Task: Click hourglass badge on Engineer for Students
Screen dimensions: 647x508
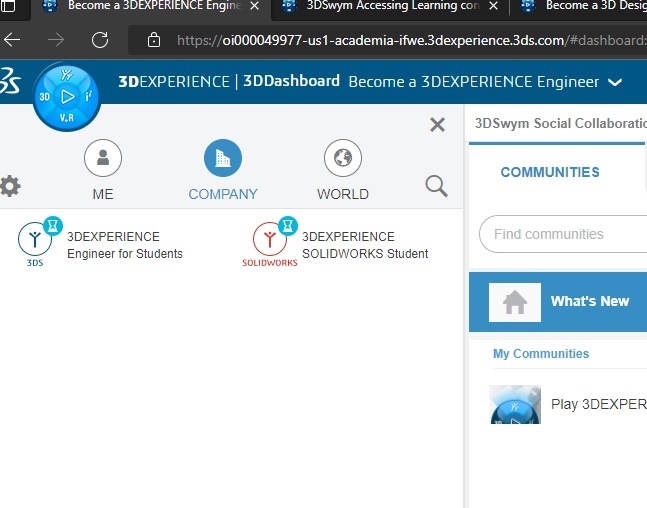Action: [x=53, y=226]
